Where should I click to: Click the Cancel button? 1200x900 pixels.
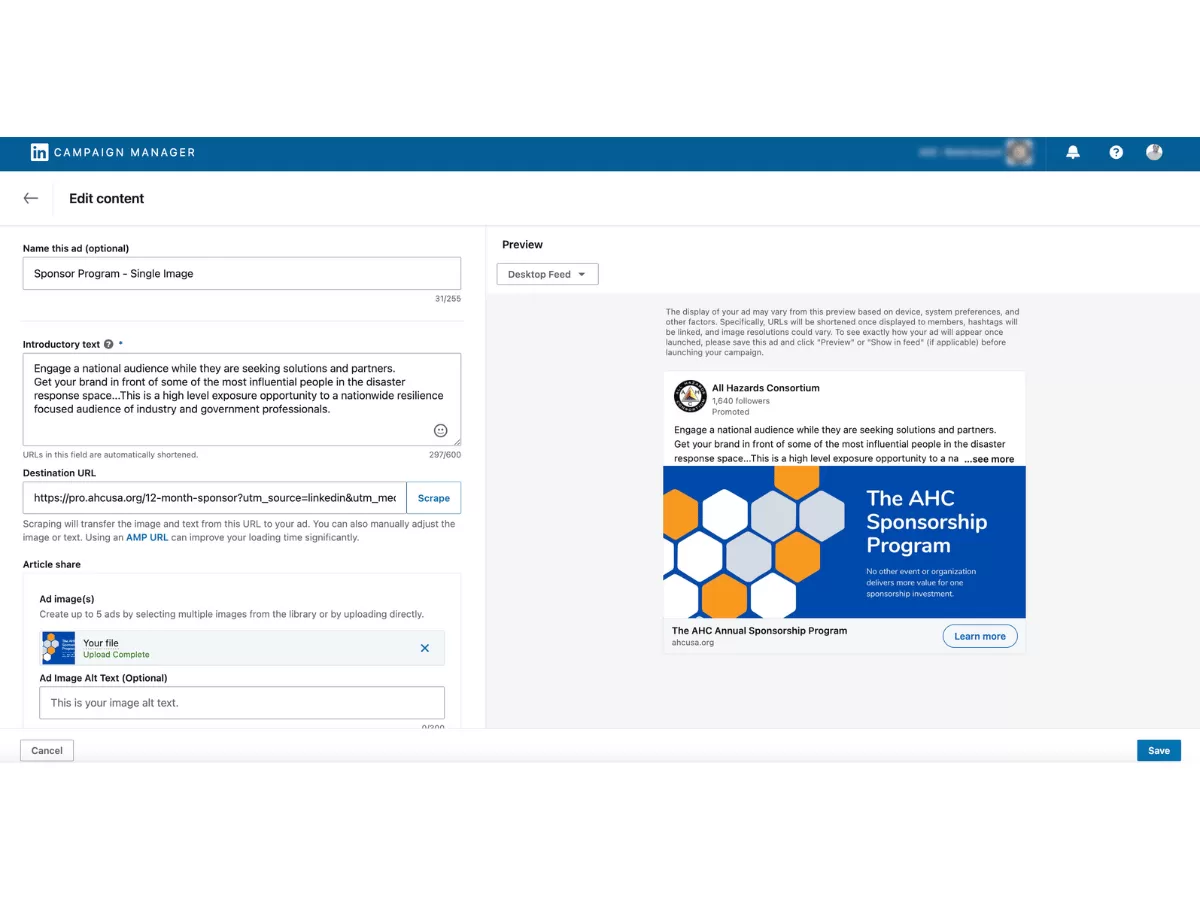(47, 750)
